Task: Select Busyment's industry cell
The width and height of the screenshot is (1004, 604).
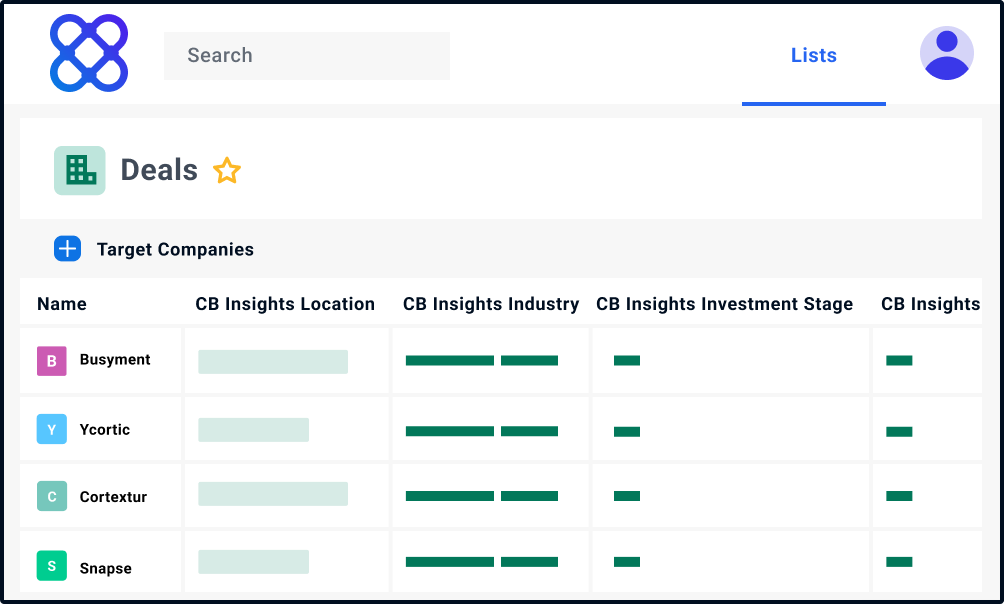Action: coord(490,361)
